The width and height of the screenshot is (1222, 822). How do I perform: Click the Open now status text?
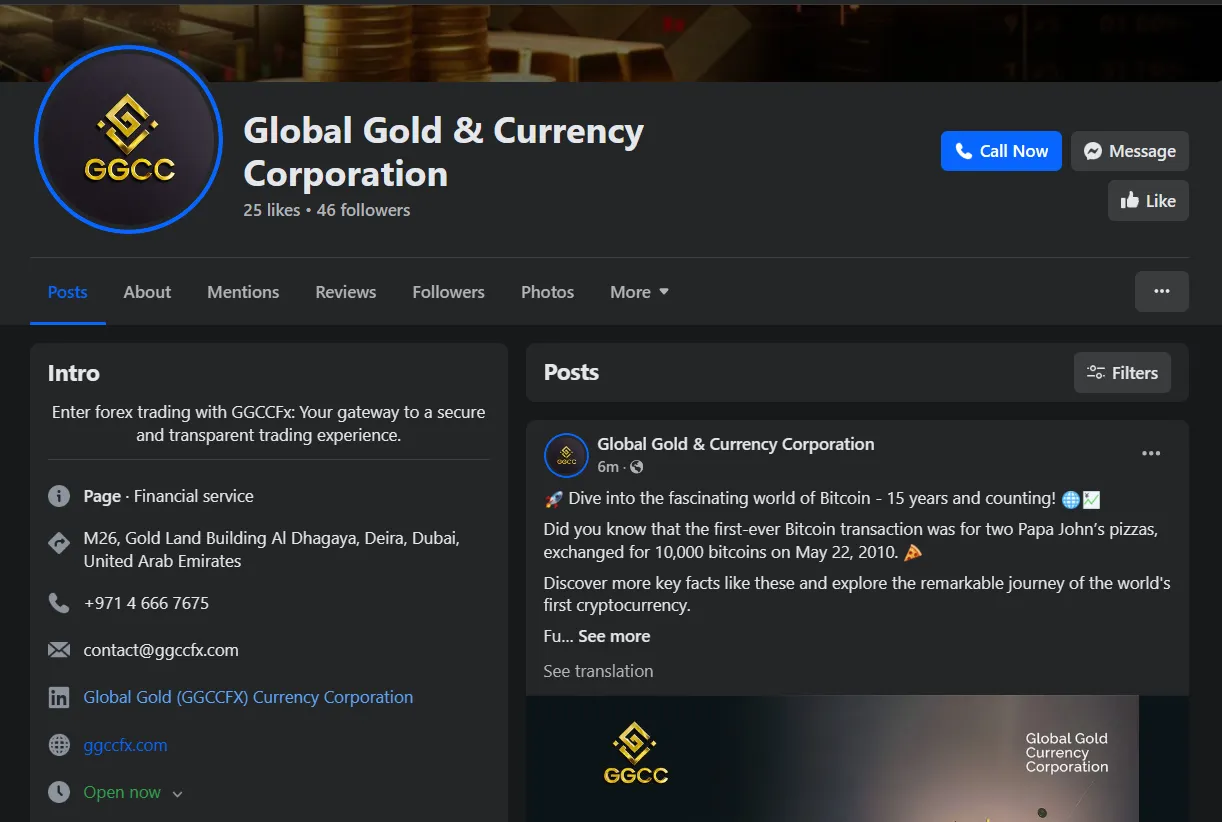pyautogui.click(x=122, y=792)
